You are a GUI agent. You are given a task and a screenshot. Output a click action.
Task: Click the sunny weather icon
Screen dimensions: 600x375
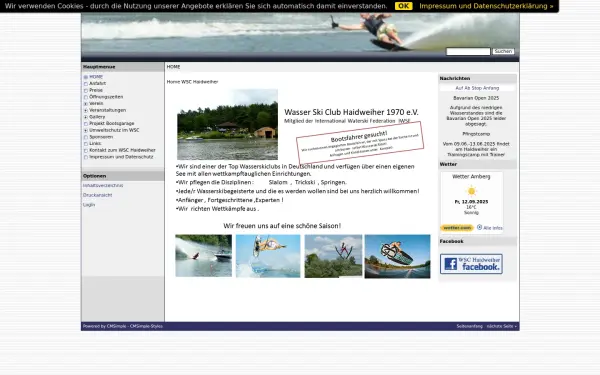tap(471, 191)
